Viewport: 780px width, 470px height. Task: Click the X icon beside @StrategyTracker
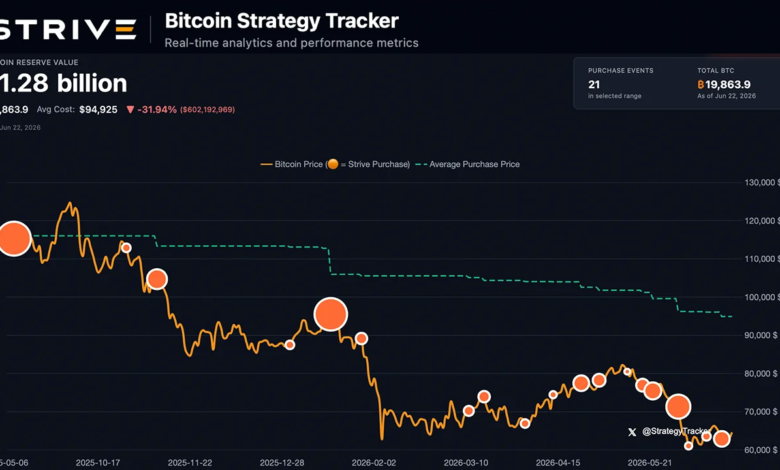(x=632, y=432)
